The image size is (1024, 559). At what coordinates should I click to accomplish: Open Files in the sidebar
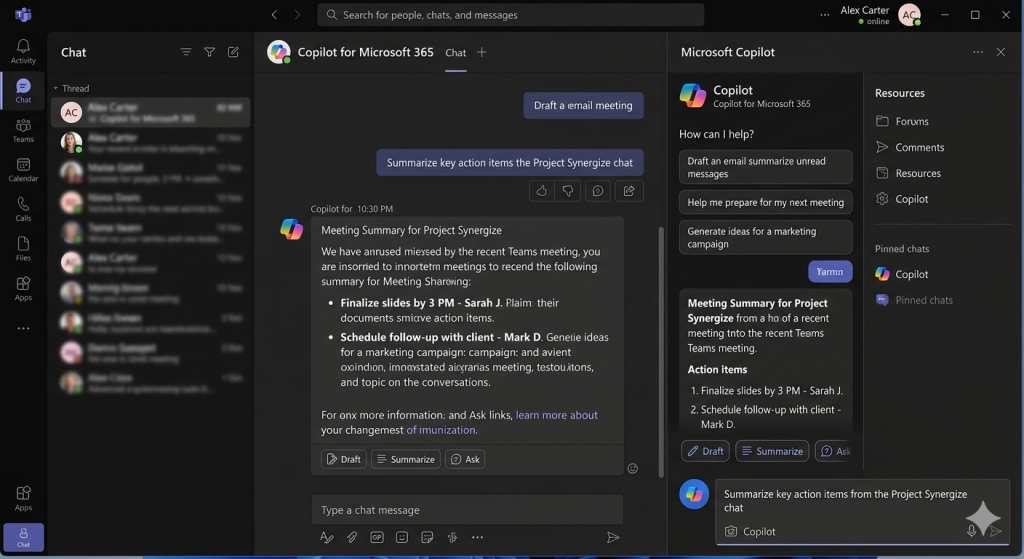click(x=23, y=249)
